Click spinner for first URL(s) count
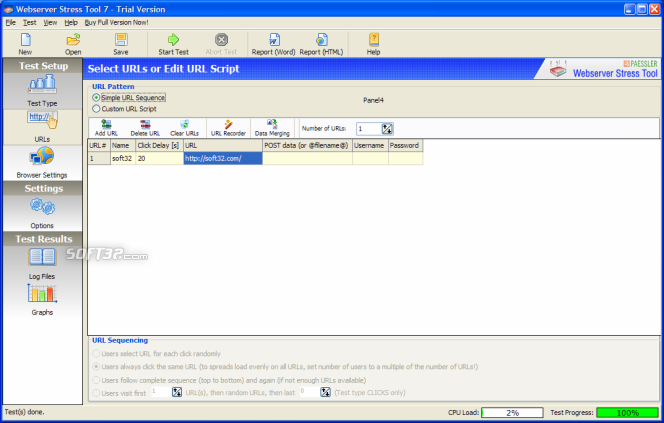The image size is (664, 423). click(177, 393)
